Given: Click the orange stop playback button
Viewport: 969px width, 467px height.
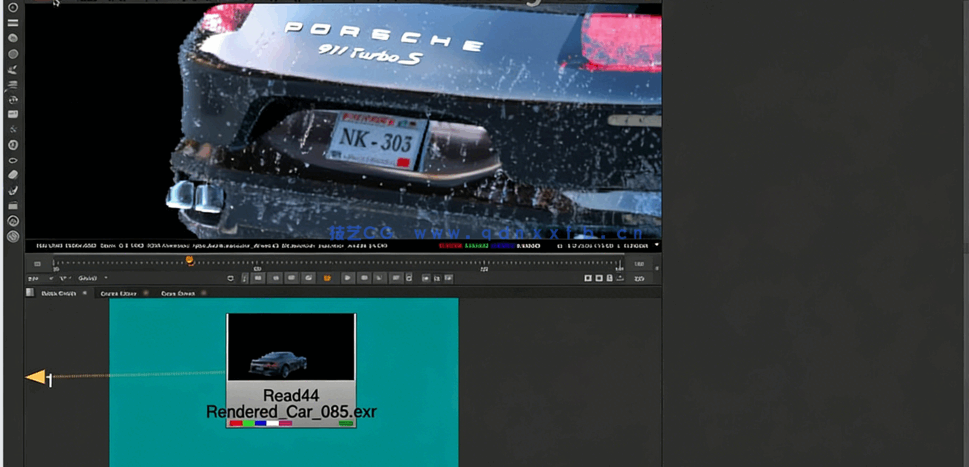Looking at the screenshot, I should pyautogui.click(x=326, y=277).
